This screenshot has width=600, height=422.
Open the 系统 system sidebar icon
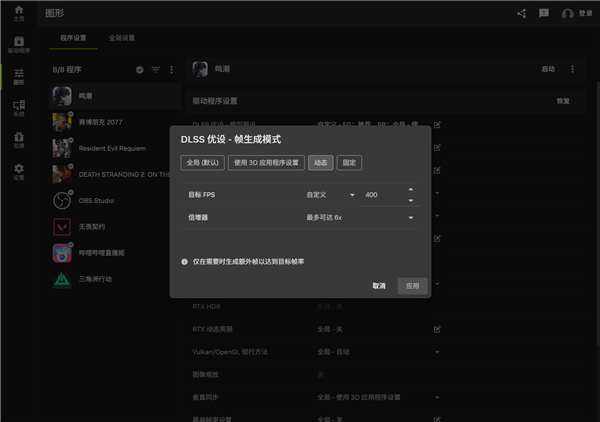[x=18, y=107]
